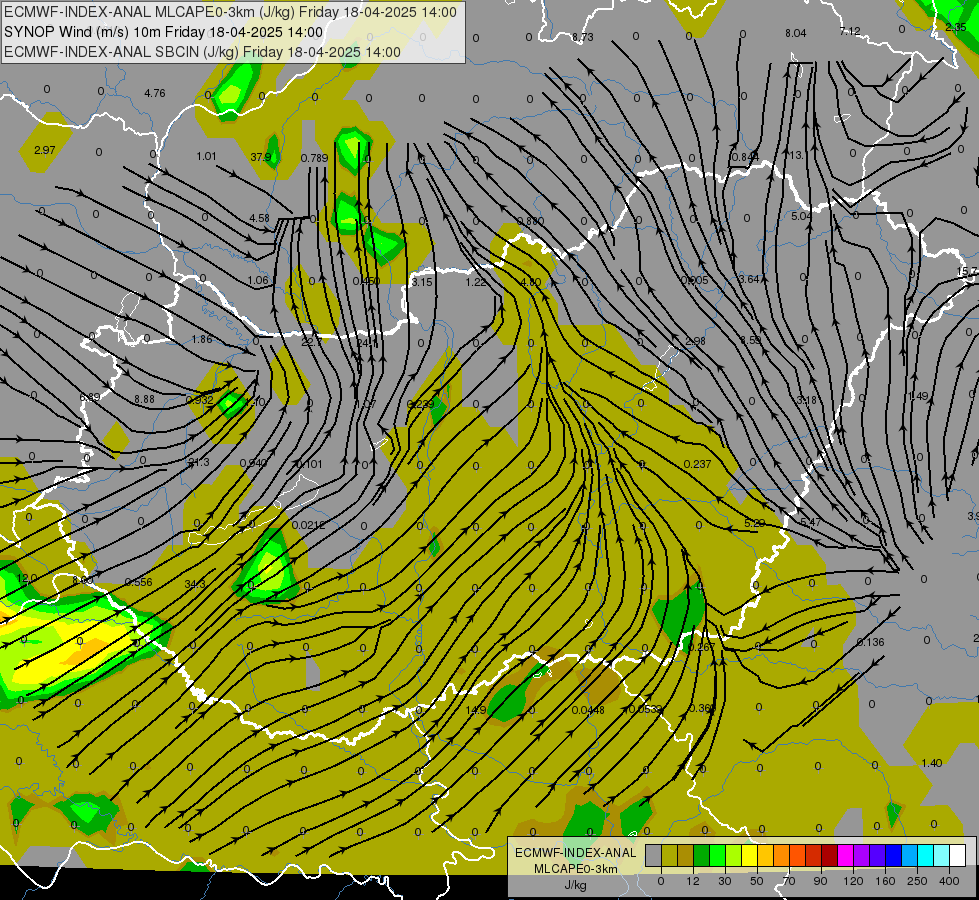Click the map value 14.9
The image size is (979, 900).
tap(476, 710)
